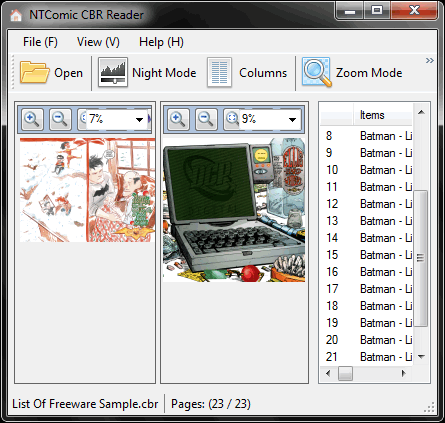Click the NTComic house icon in title bar
This screenshot has width=445, height=423.
pyautogui.click(x=16, y=15)
